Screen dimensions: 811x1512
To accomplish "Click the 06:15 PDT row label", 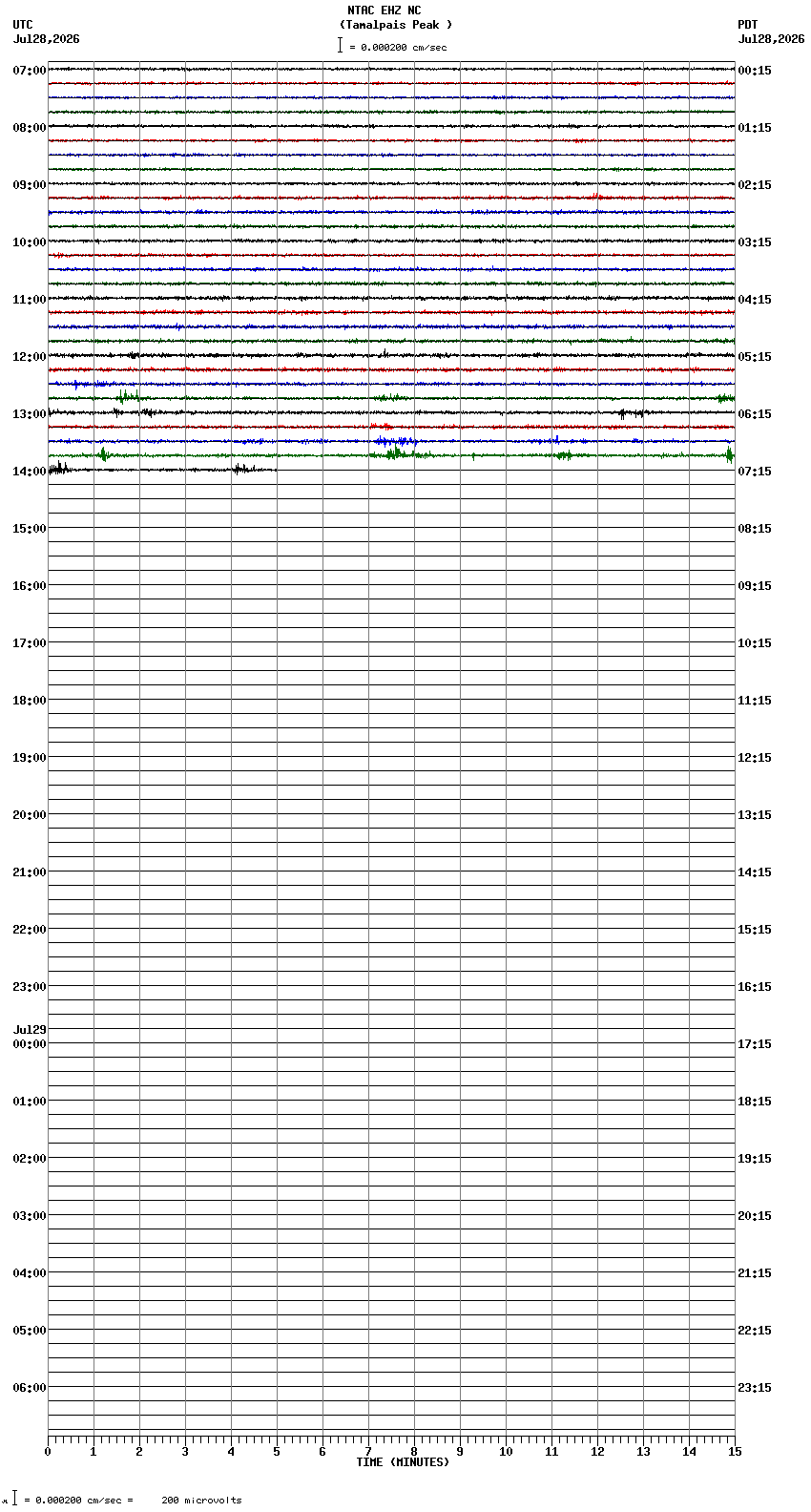I will 755,414.
